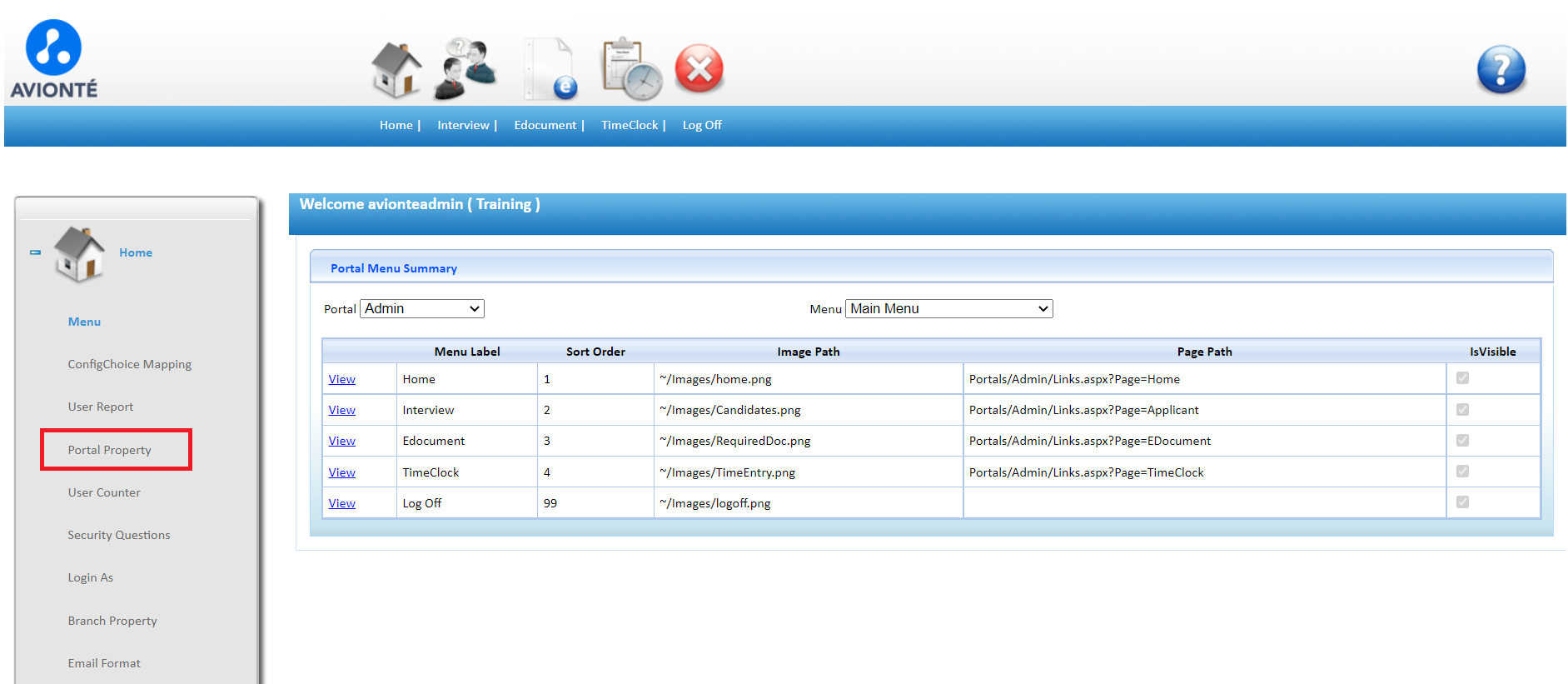Click the ~/Images/RequiredDoc.png cell

[x=809, y=441]
